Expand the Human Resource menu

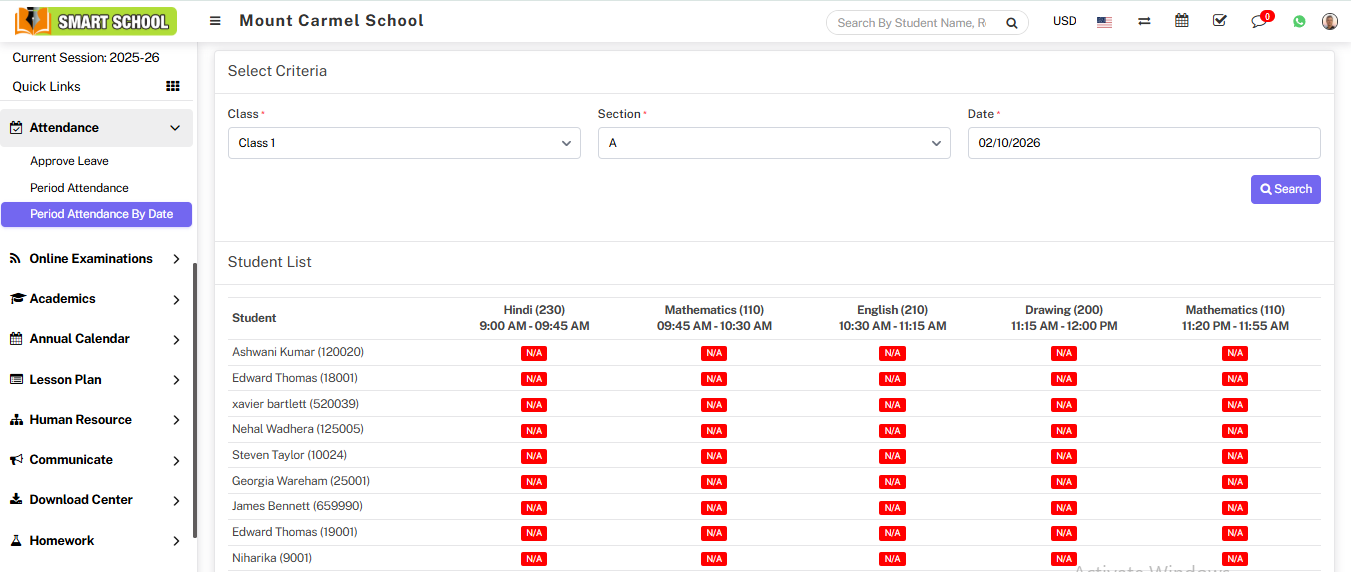pos(96,420)
